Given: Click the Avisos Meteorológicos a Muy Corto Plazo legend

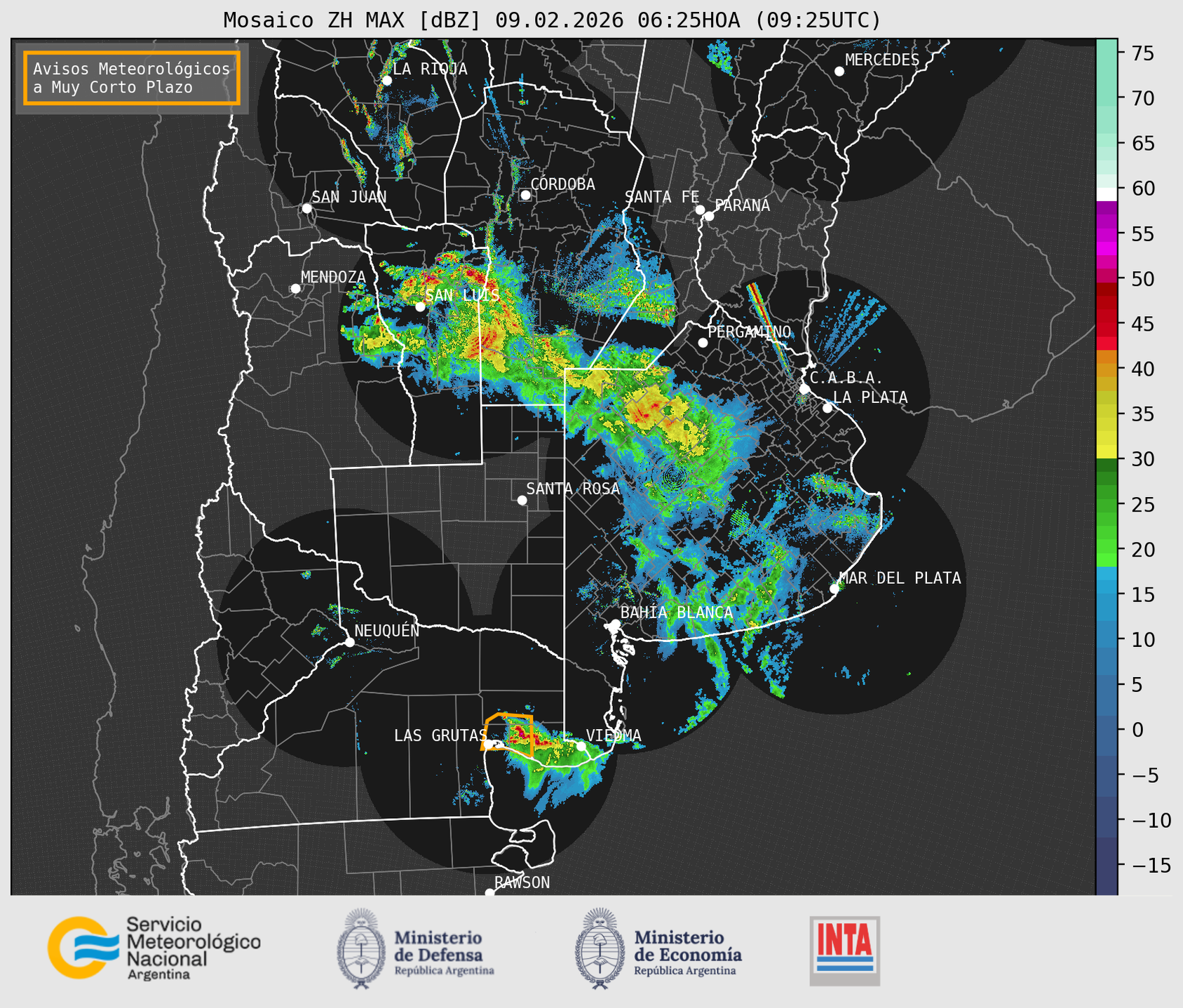Looking at the screenshot, I should tap(132, 78).
